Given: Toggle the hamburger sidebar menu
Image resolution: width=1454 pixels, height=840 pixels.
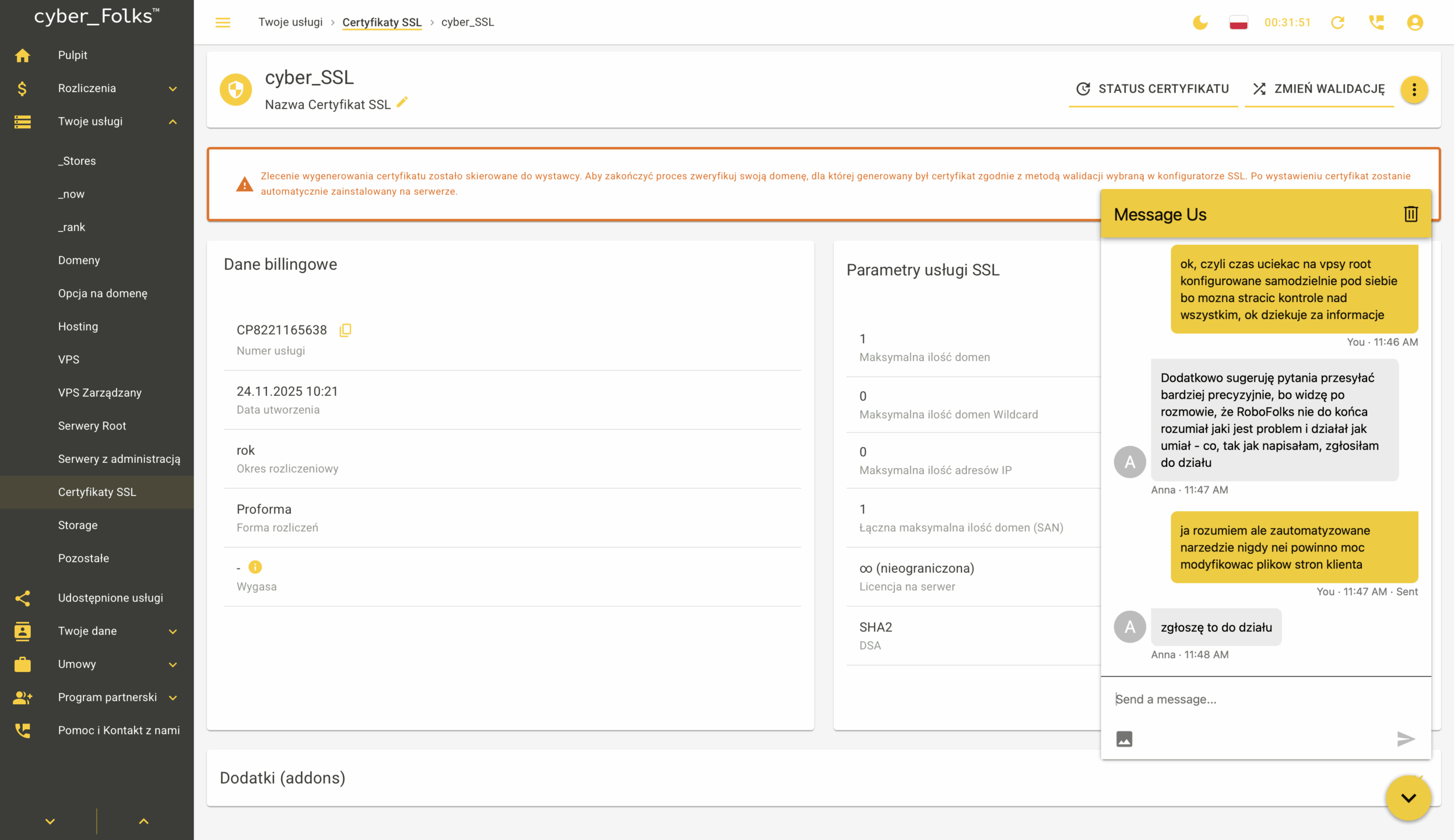Looking at the screenshot, I should 223,23.
